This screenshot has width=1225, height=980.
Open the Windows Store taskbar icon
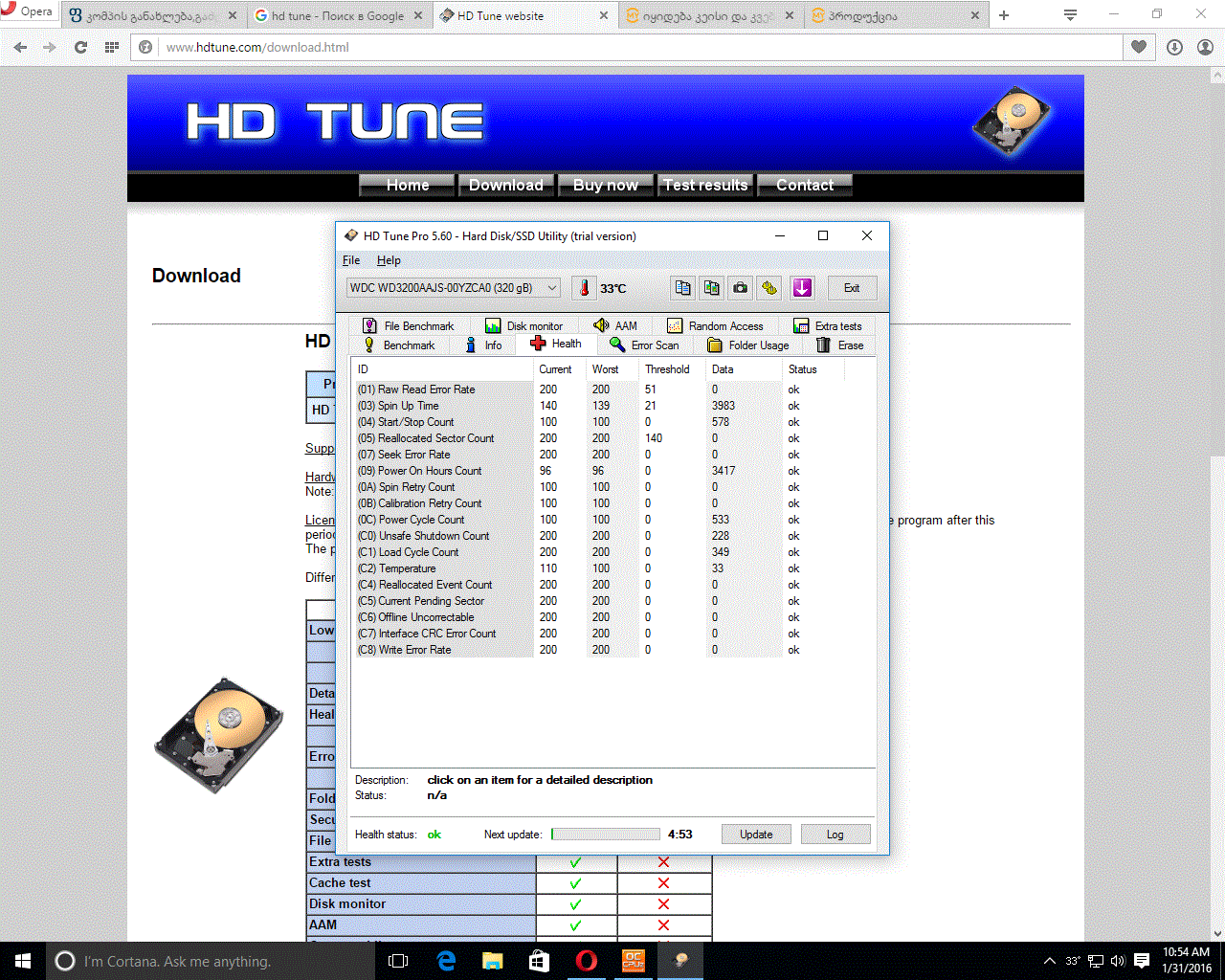pyautogui.click(x=540, y=961)
